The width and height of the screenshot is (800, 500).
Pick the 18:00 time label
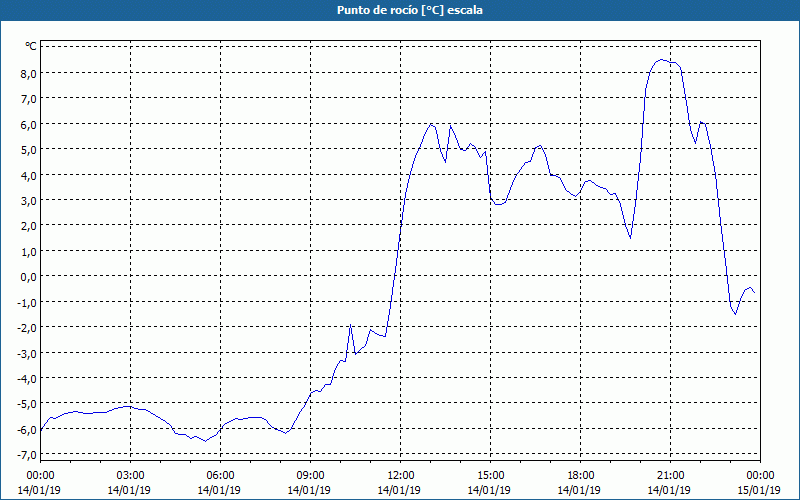point(581,476)
